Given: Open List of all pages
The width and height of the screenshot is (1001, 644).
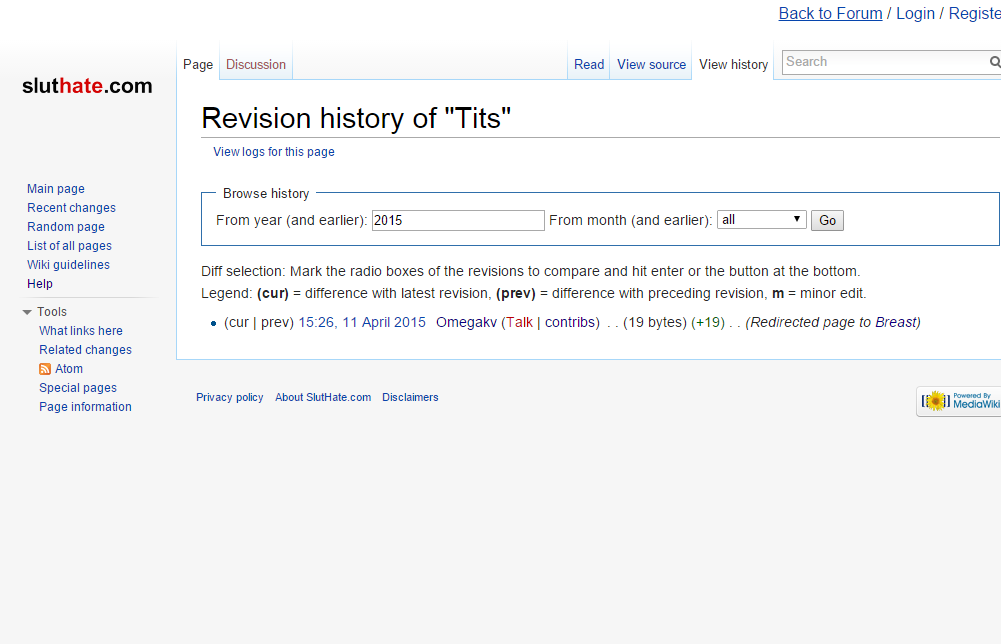Looking at the screenshot, I should 70,246.
